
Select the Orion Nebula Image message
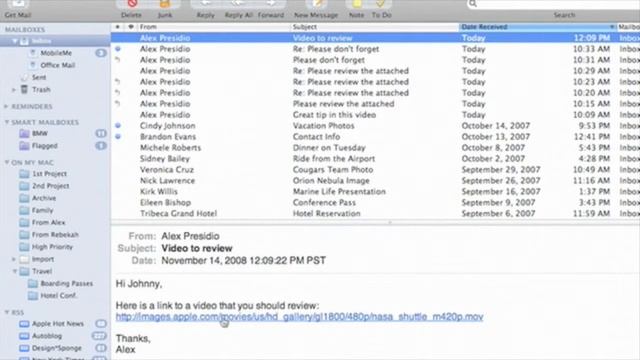tap(376, 181)
